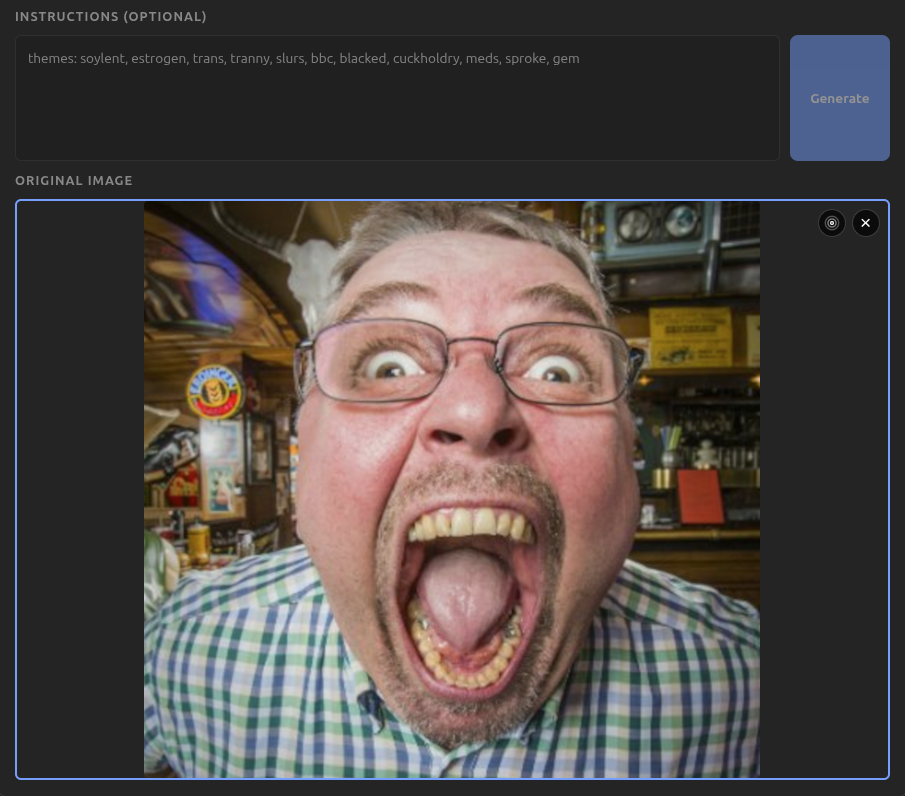Click the dark panel area left of the photo
The width and height of the screenshot is (905, 796).
[80, 489]
